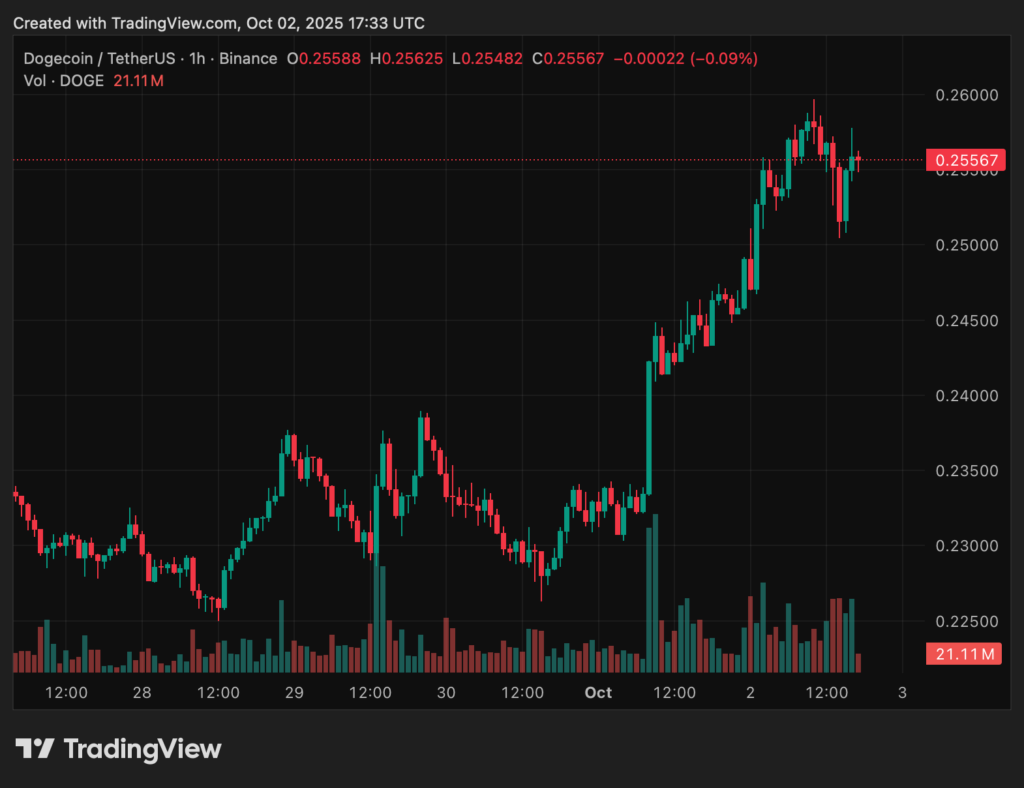Select the Oct date marker on time axis
The height and width of the screenshot is (788, 1024).
coord(598,692)
